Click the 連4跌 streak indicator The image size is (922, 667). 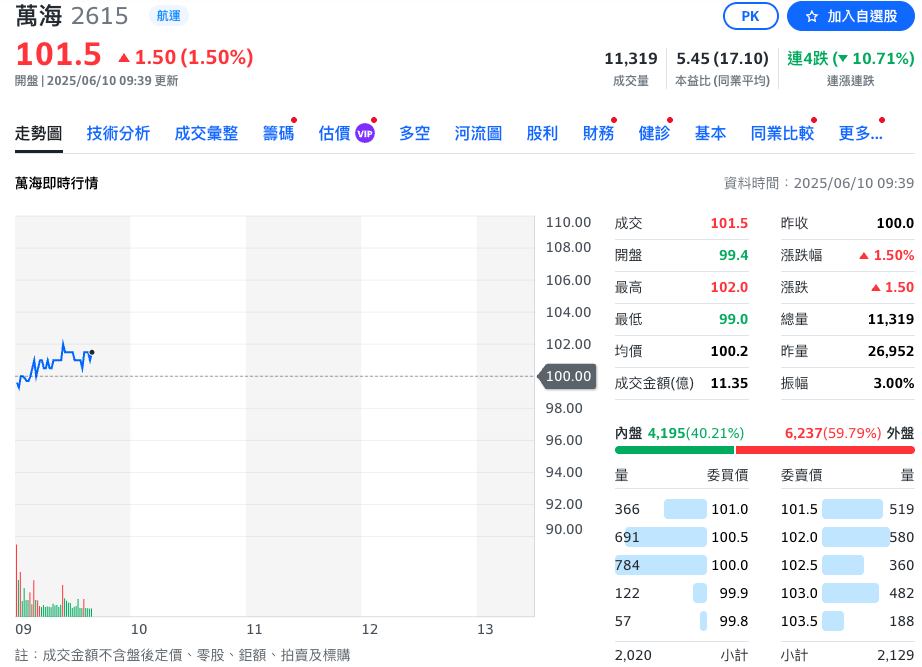(850, 58)
